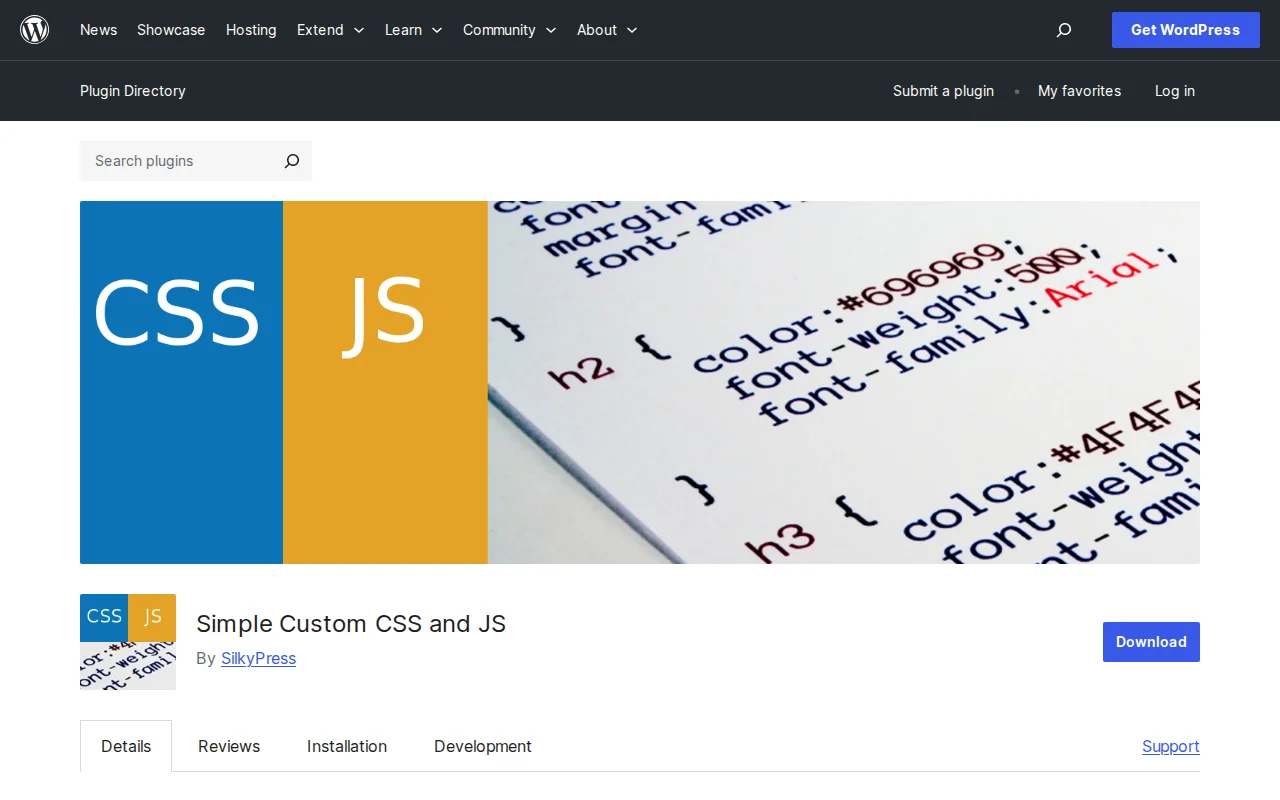The height and width of the screenshot is (800, 1280).
Task: Navigate to the Showcase page
Action: pos(170,30)
